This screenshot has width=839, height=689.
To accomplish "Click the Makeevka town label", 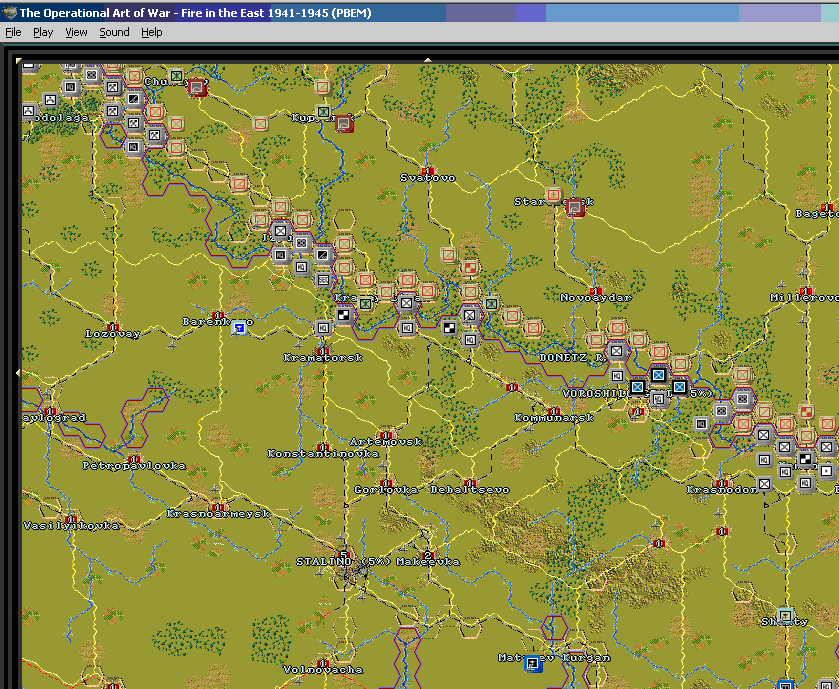I will pyautogui.click(x=428, y=562).
